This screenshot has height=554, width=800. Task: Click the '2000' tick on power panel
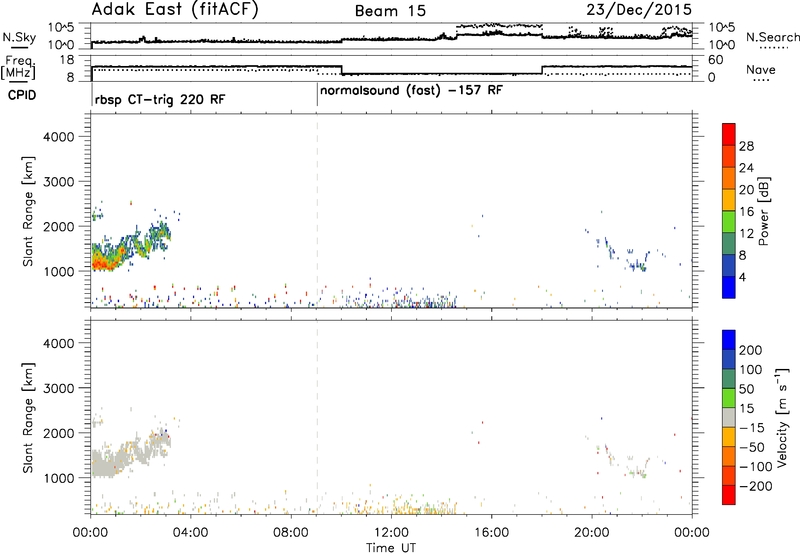[59, 226]
